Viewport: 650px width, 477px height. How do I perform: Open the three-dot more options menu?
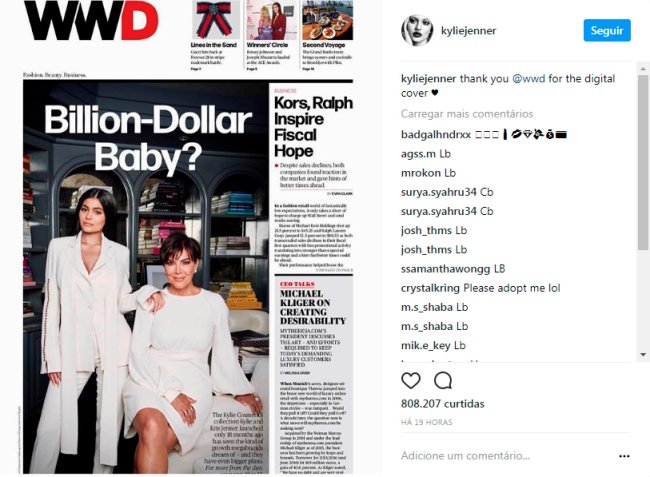tap(624, 456)
